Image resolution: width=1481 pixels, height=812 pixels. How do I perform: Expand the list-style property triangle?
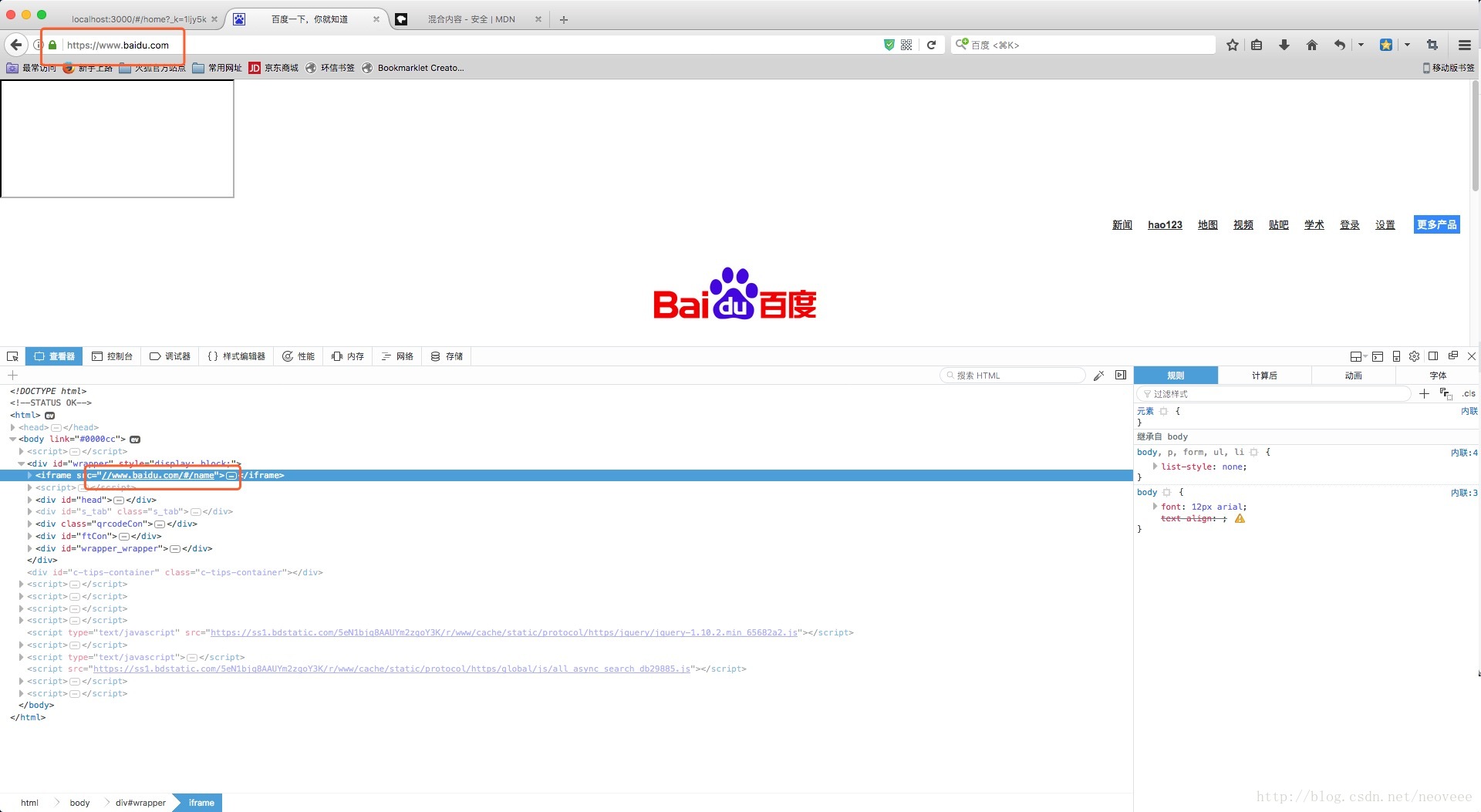pyautogui.click(x=1155, y=467)
